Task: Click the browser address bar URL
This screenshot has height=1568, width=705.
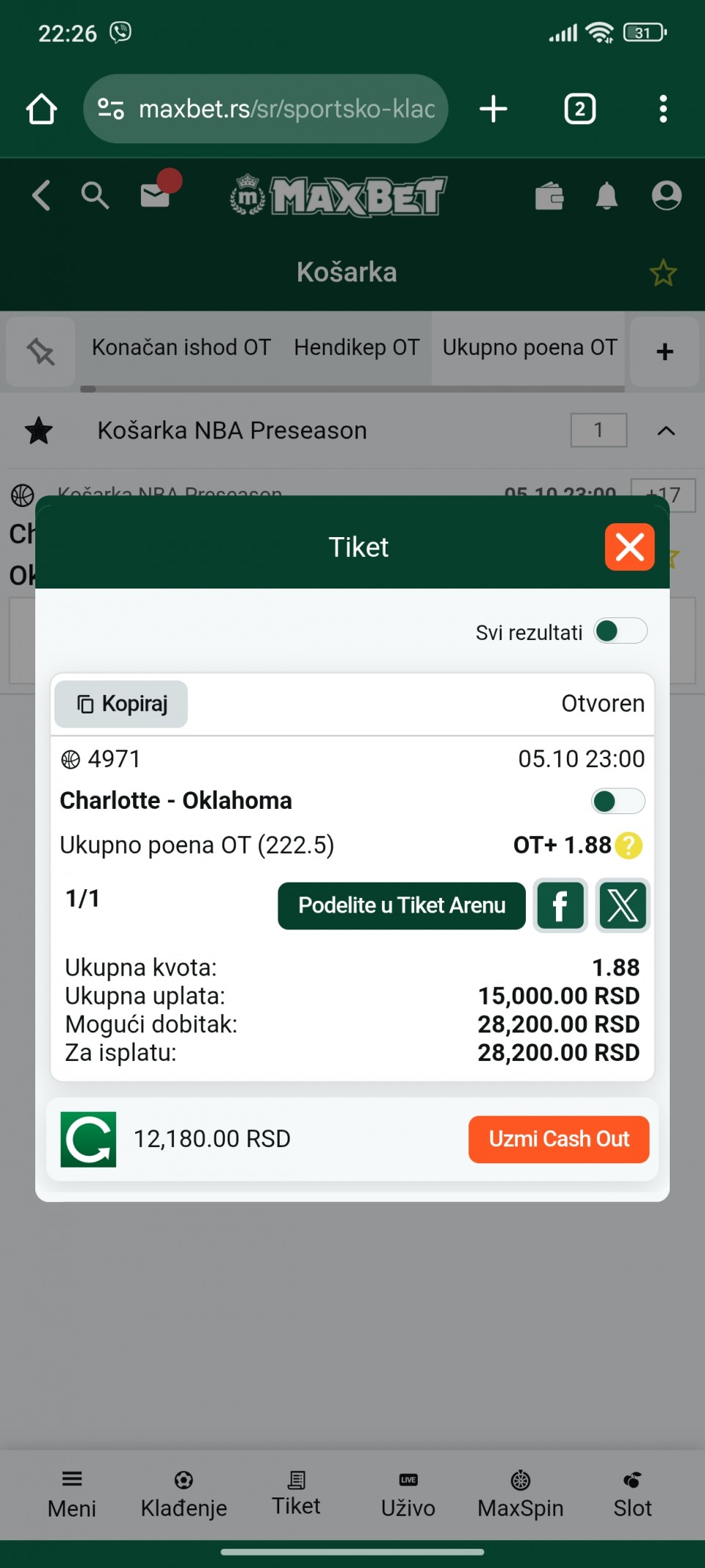Action: click(x=286, y=109)
